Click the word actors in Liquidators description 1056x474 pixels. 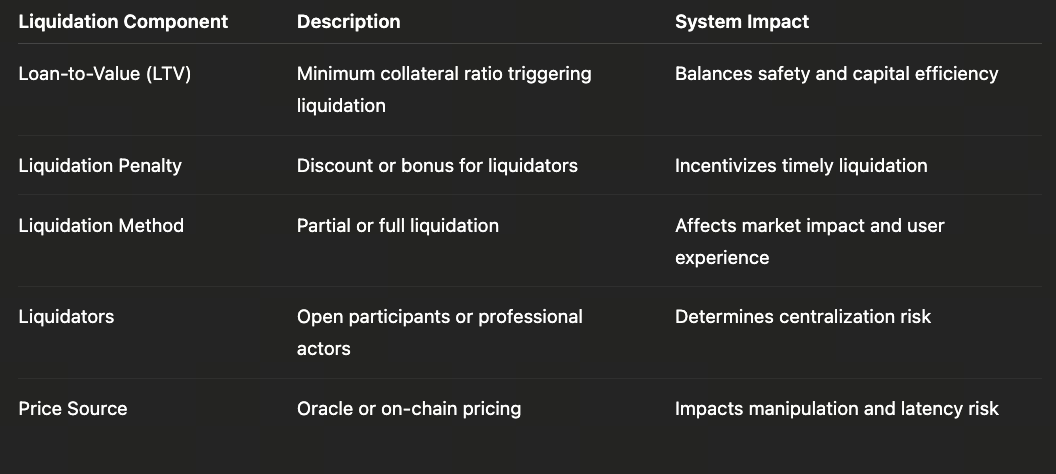[323, 349]
